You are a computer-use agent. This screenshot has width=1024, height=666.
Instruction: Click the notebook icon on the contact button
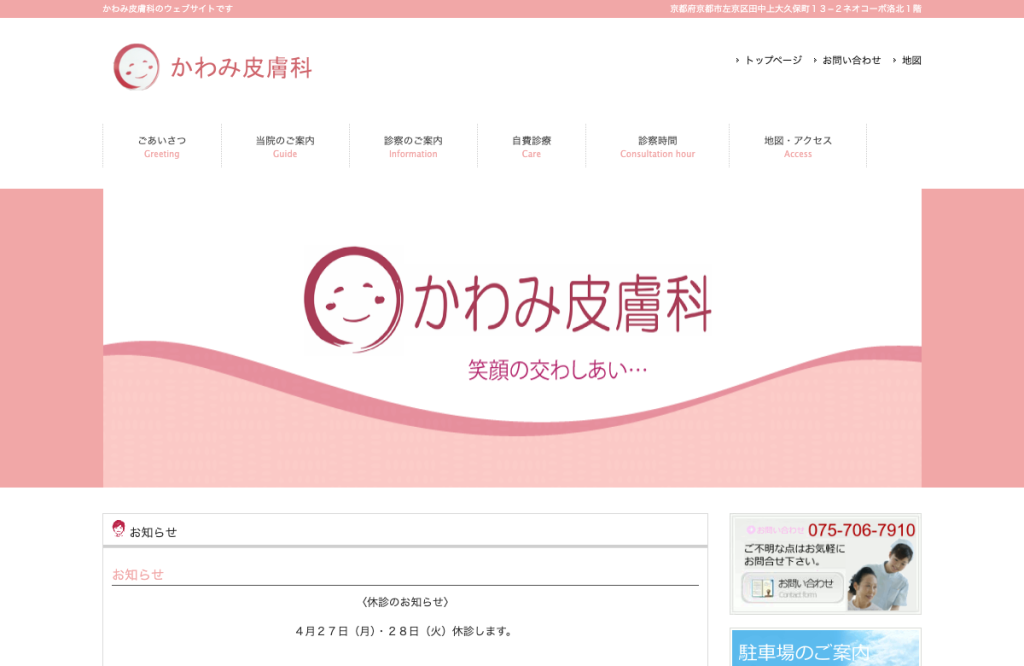(x=761, y=588)
